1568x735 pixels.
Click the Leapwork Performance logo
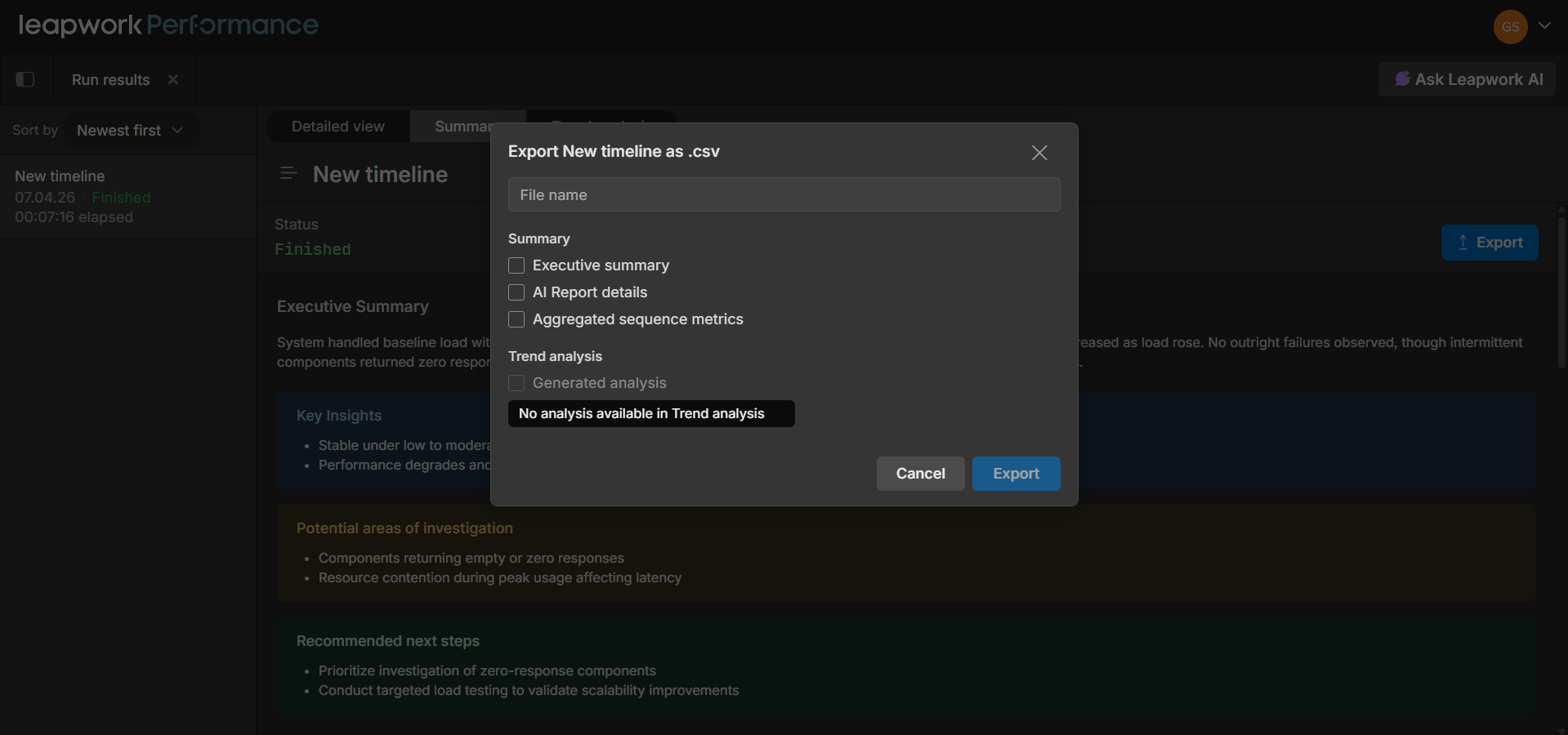(x=168, y=25)
